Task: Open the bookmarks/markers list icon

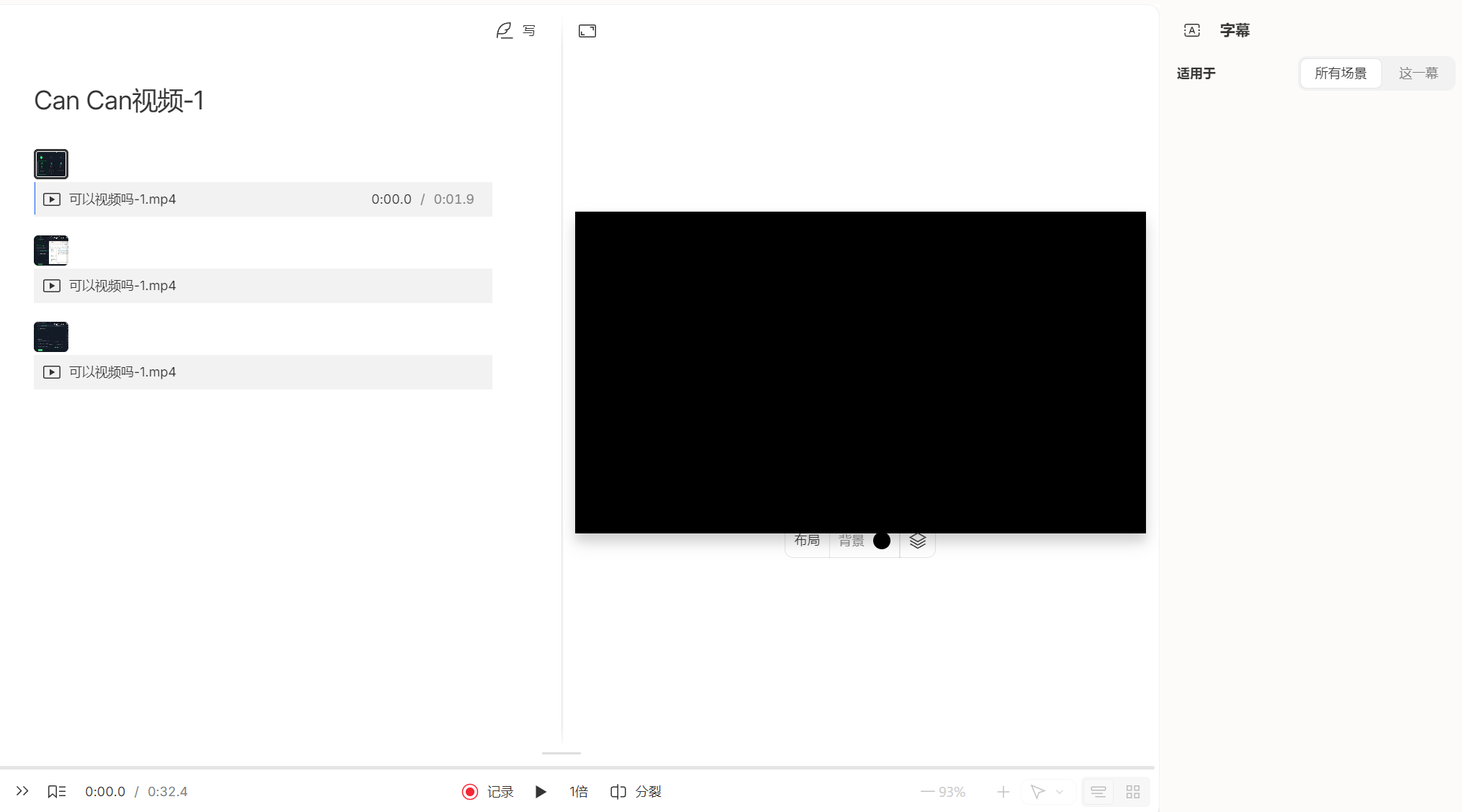Action: pos(57,792)
